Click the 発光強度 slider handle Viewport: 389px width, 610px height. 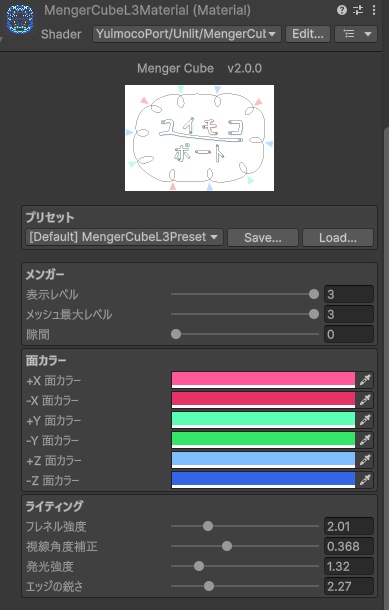199,566
